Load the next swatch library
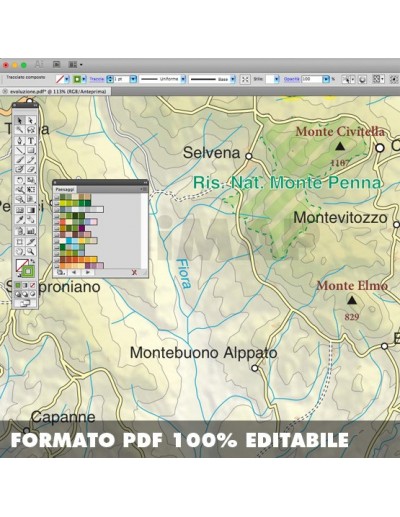 [x=88, y=273]
